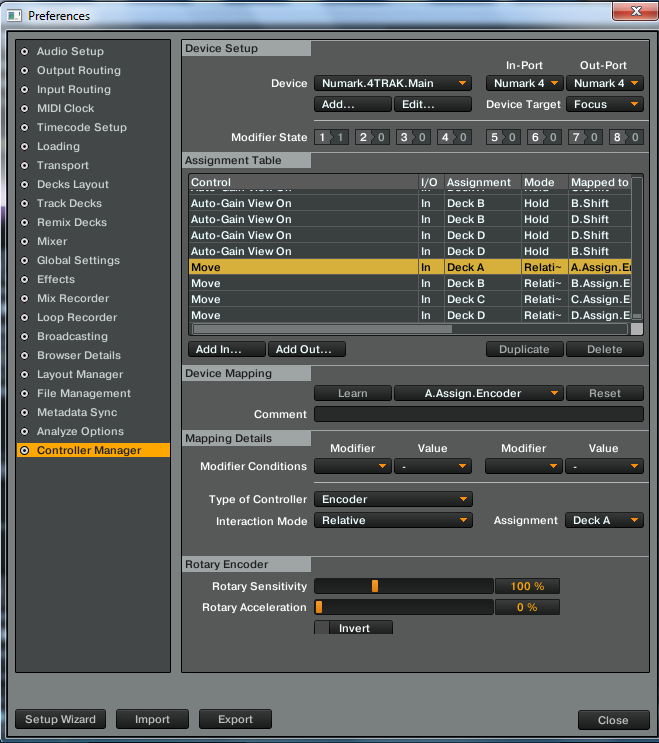Select Audio Setup in the sidebar
659x743 pixels.
[x=70, y=51]
